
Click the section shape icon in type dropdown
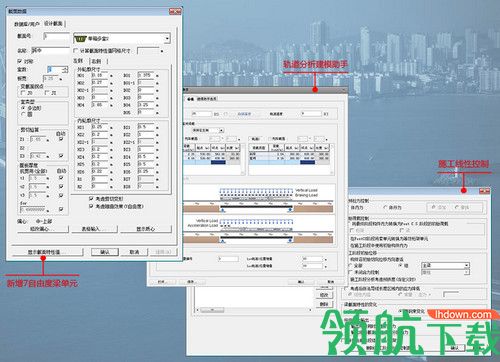pyautogui.click(x=80, y=39)
